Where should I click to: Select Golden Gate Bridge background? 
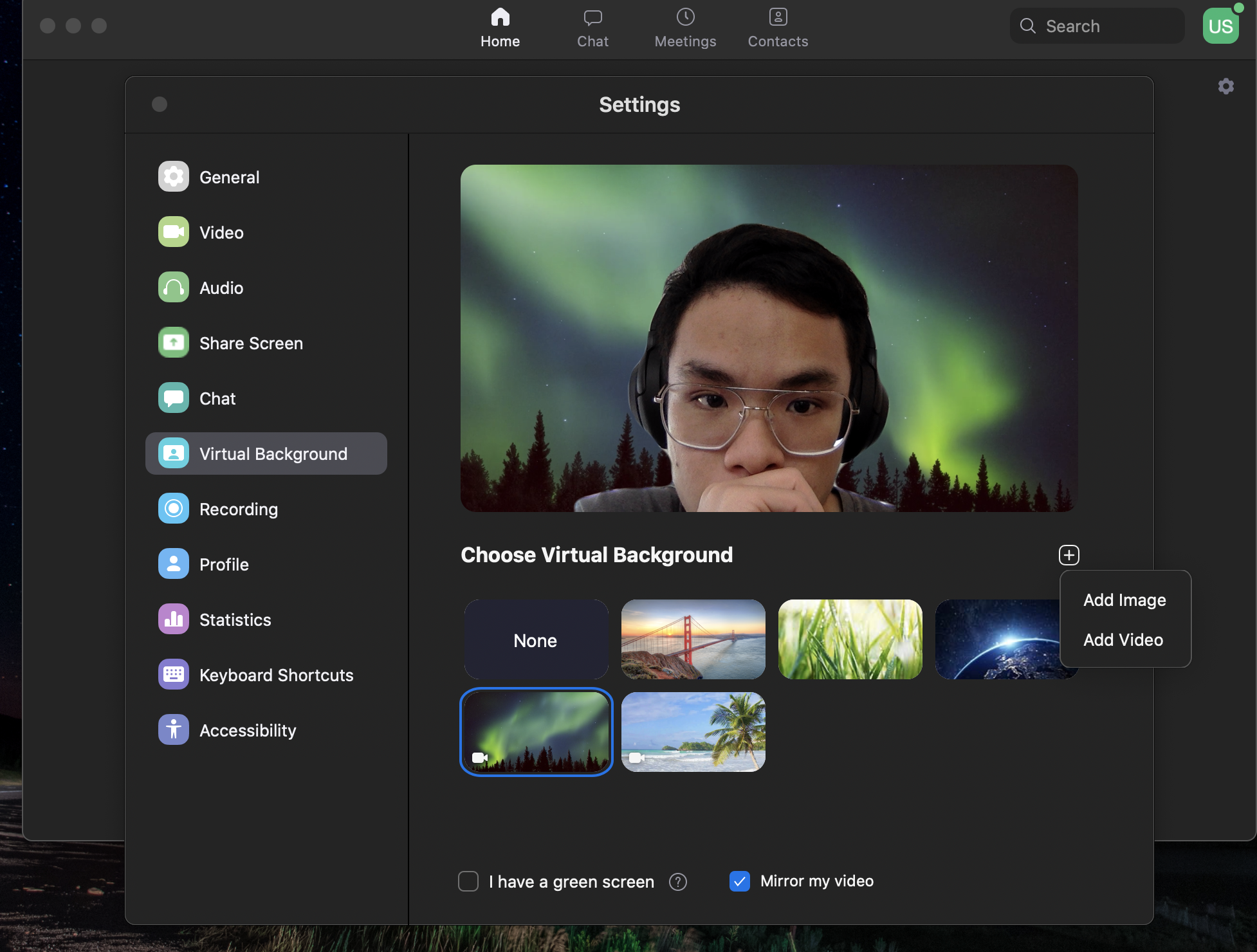tap(693, 639)
